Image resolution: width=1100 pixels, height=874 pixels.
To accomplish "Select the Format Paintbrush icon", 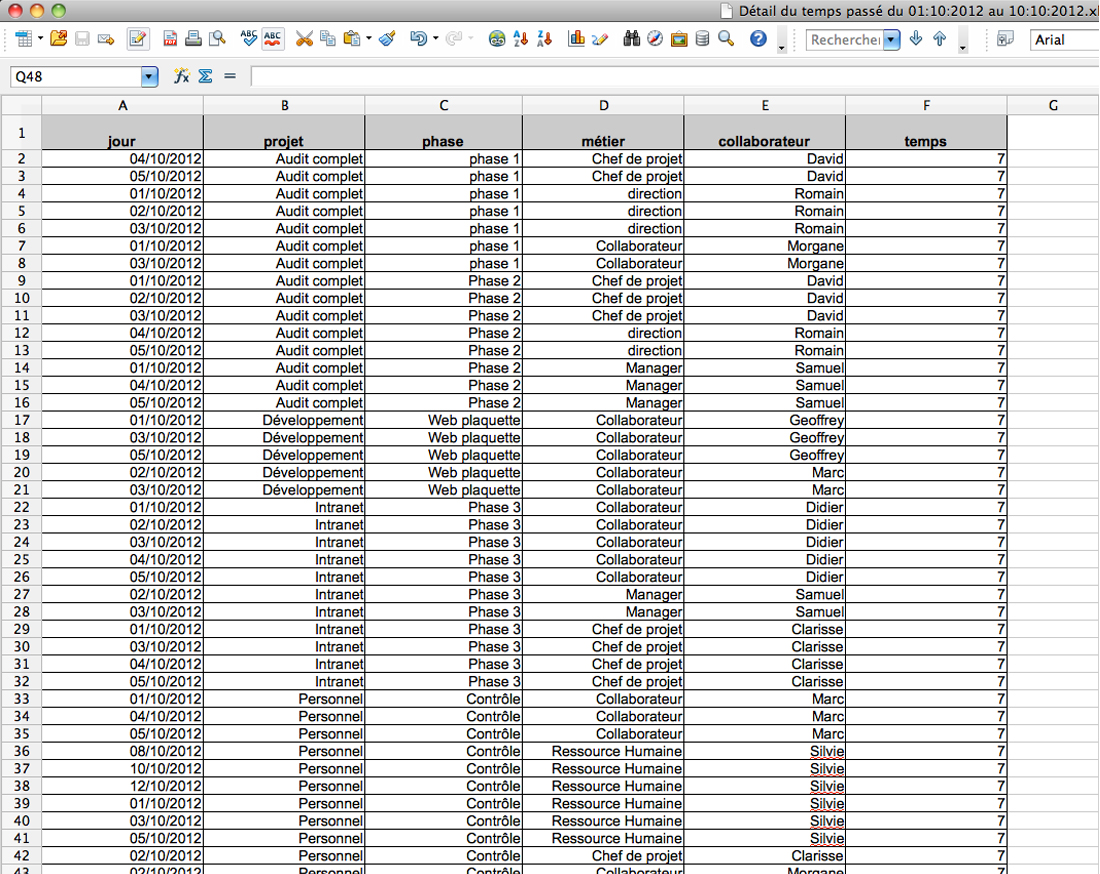I will [387, 39].
